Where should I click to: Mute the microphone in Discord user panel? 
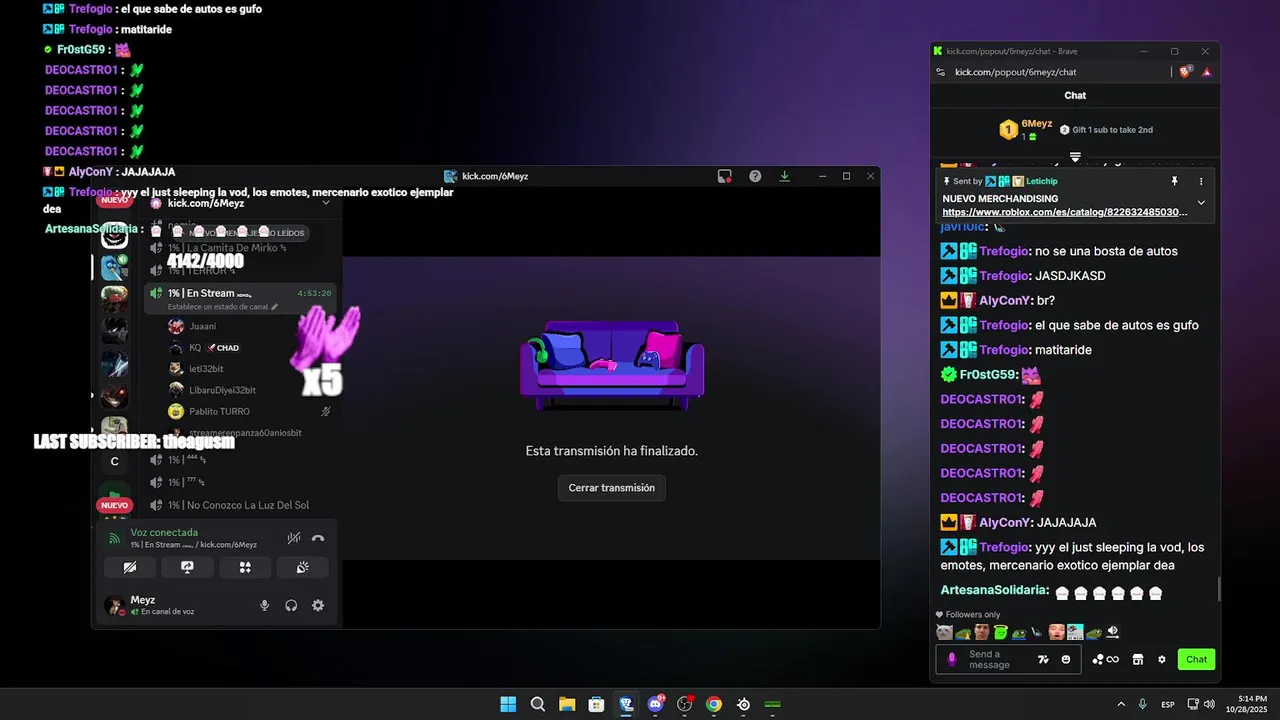point(264,605)
